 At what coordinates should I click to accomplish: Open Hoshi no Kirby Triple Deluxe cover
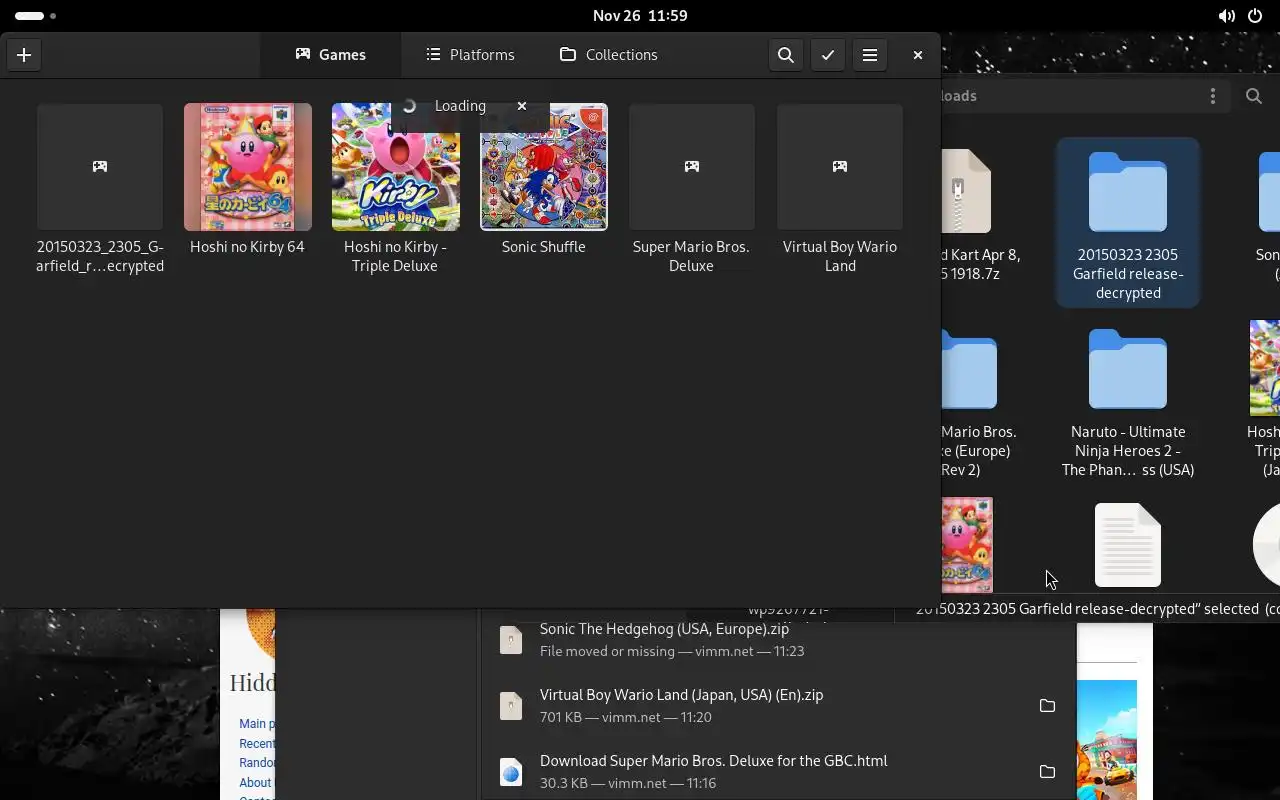click(x=395, y=167)
